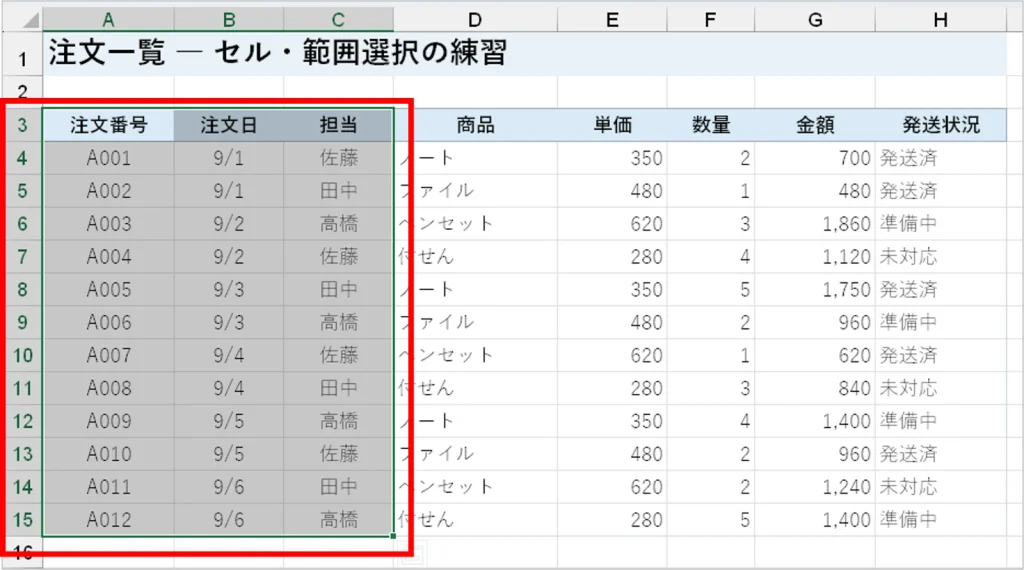Click the Select All corner triangle
The height and width of the screenshot is (570, 1024).
coord(30,21)
